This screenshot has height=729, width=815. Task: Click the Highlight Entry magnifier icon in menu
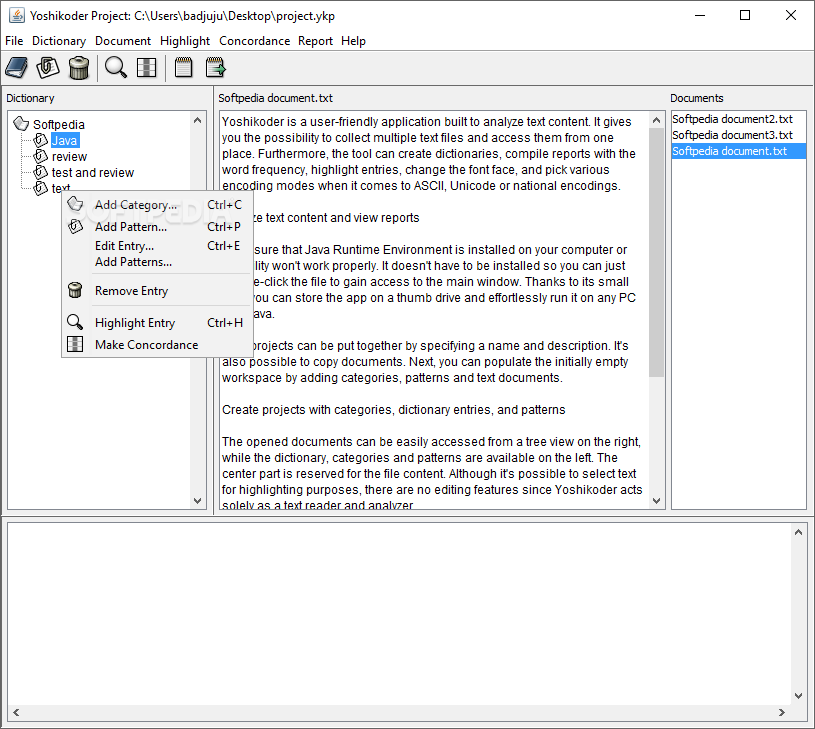click(x=75, y=322)
